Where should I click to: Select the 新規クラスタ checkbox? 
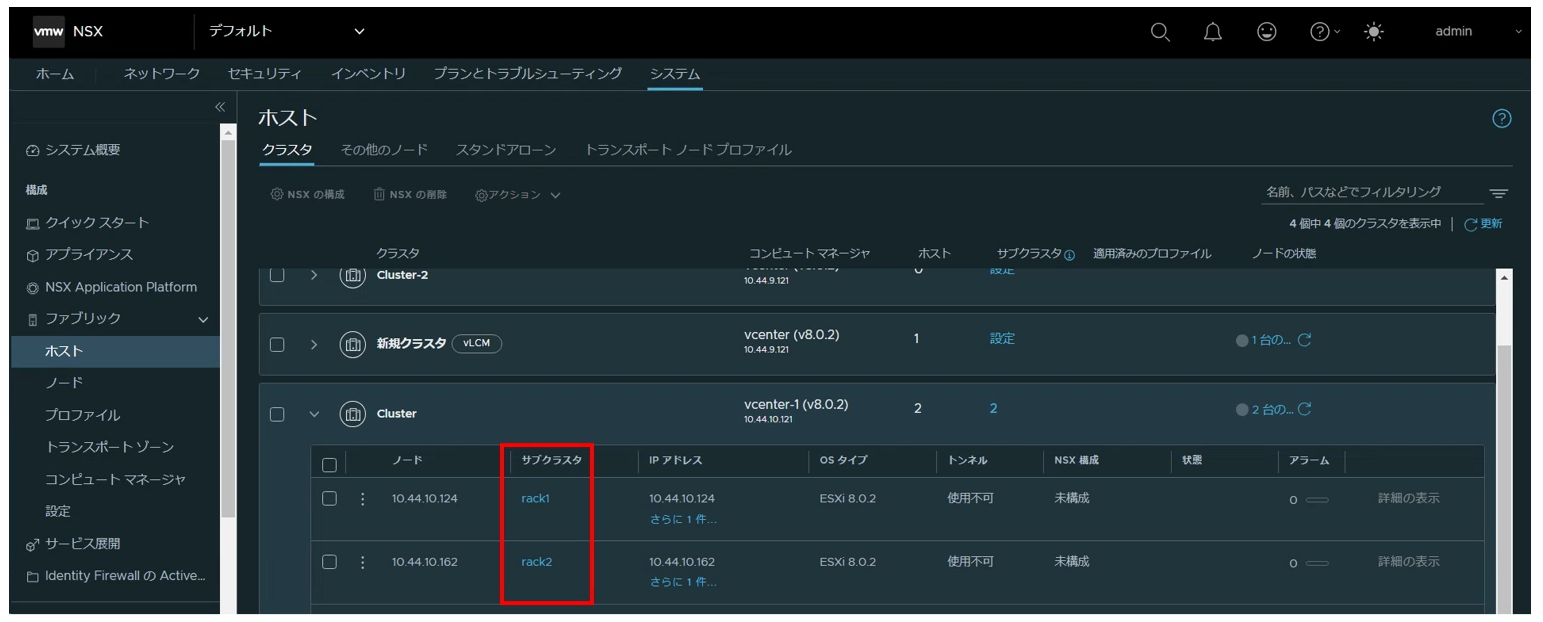coord(278,344)
